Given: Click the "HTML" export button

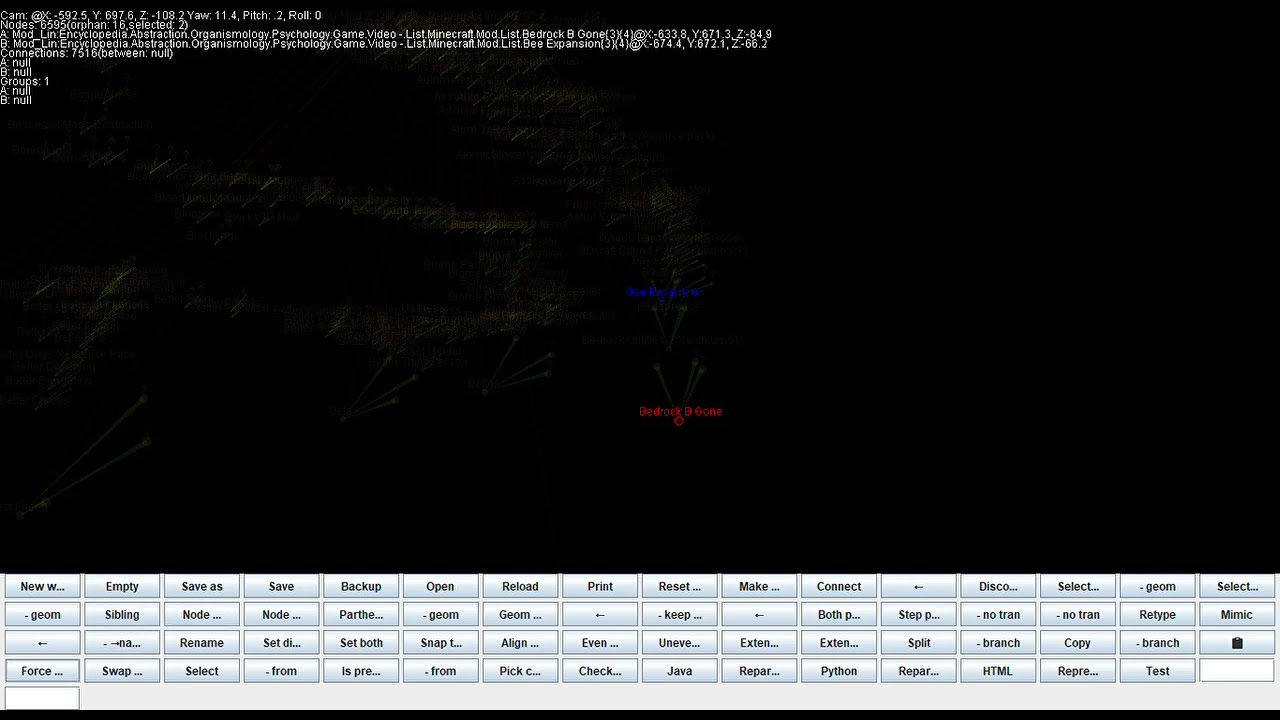Looking at the screenshot, I should (x=998, y=671).
